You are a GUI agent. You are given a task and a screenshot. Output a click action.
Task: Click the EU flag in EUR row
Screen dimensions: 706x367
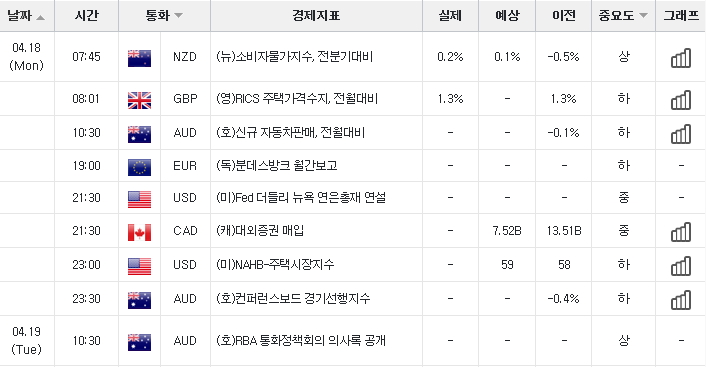tap(140, 168)
